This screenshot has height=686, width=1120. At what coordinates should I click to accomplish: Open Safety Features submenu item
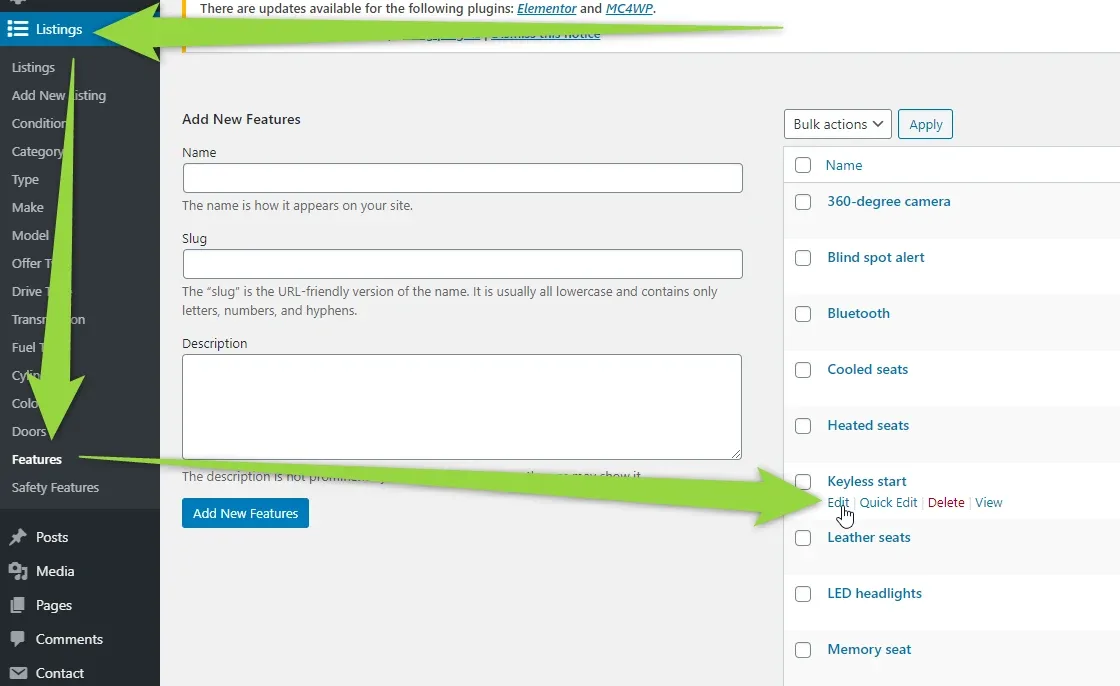55,487
